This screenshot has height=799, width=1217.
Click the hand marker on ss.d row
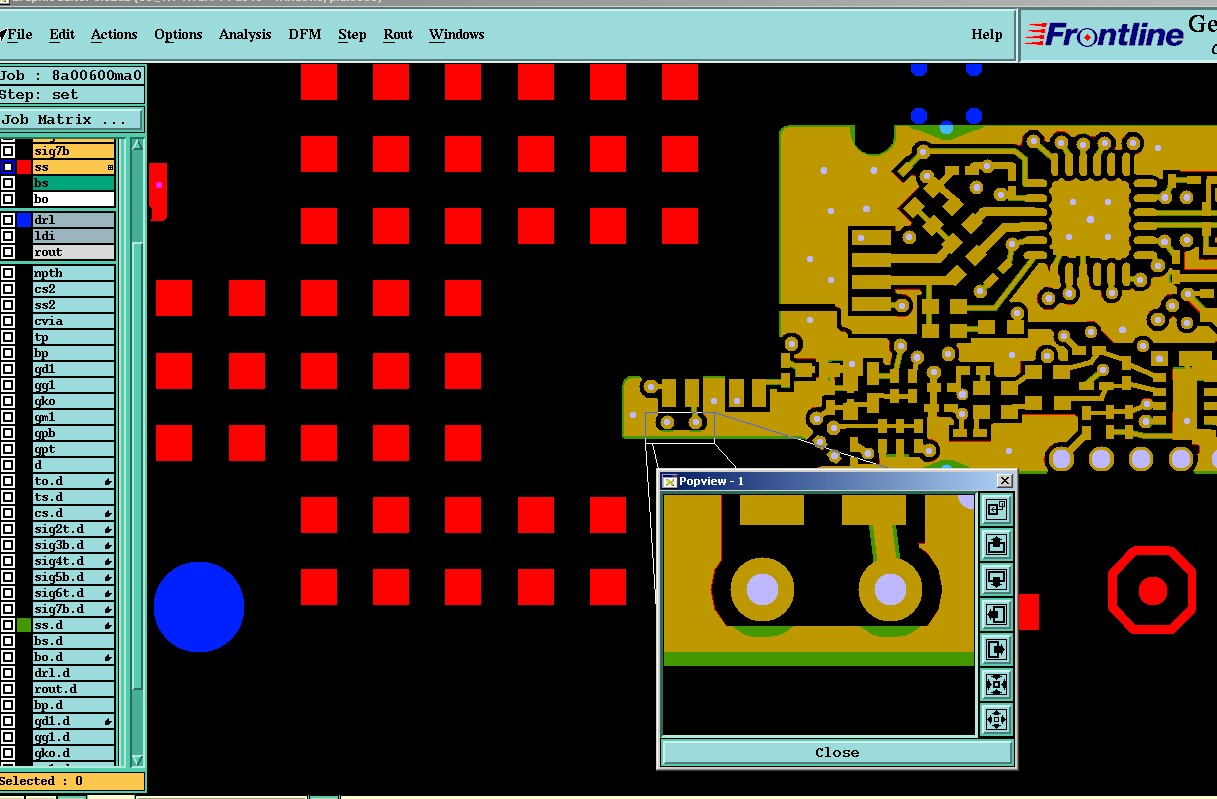pyautogui.click(x=107, y=625)
